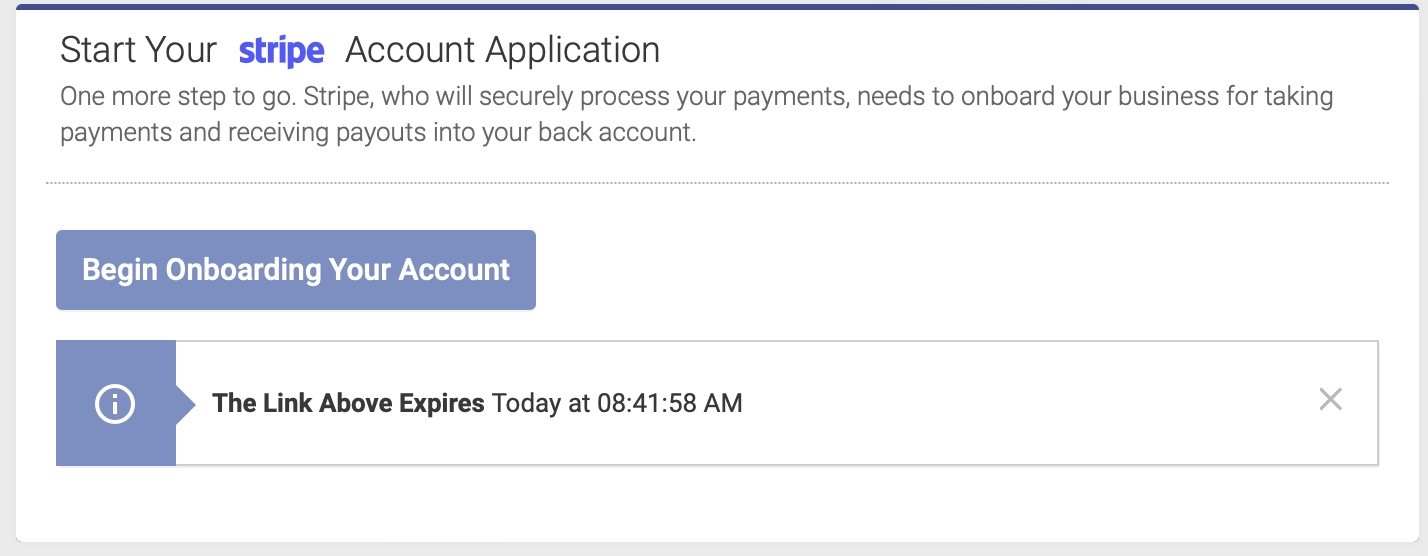Image resolution: width=1428 pixels, height=556 pixels.
Task: Dismiss the link expiry alert with the X
Action: click(x=1330, y=400)
